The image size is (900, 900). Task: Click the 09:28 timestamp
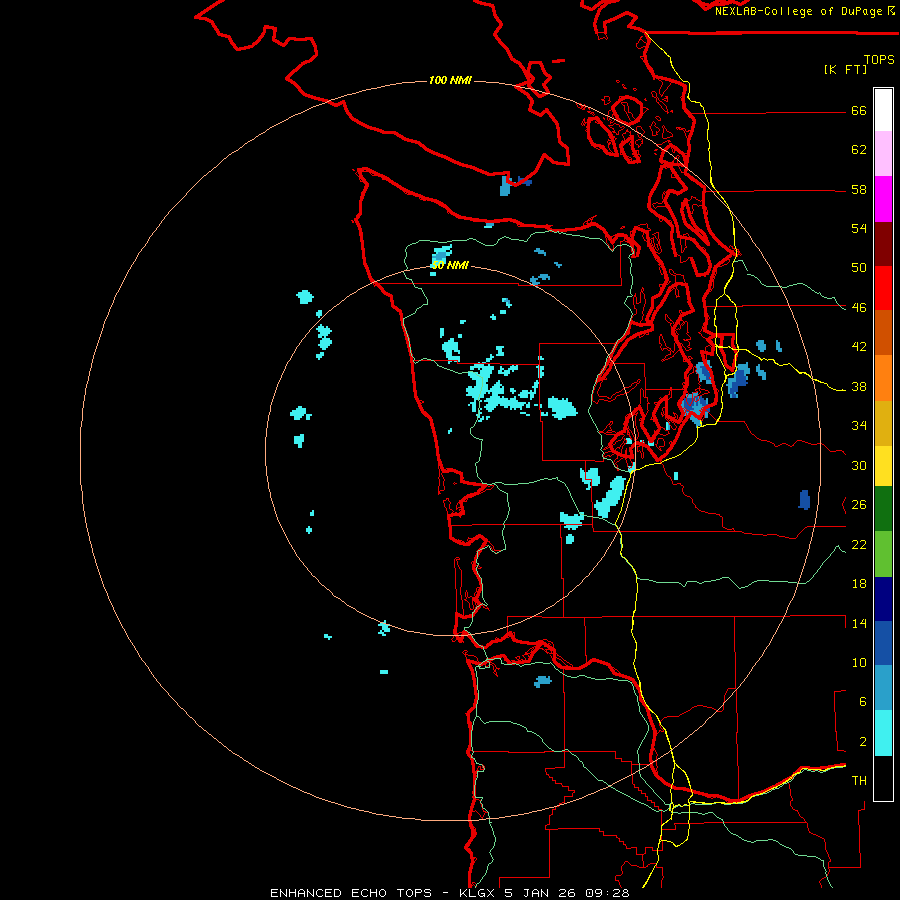click(607, 893)
